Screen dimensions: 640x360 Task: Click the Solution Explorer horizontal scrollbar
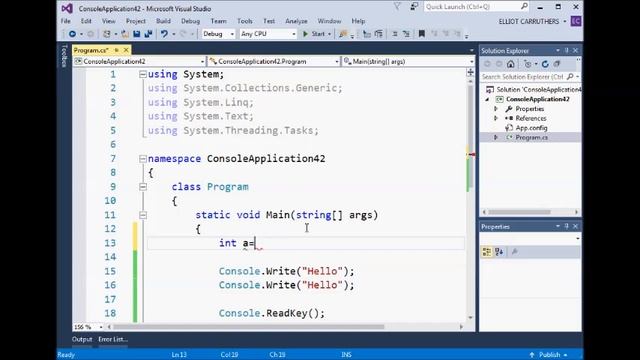coord(520,212)
